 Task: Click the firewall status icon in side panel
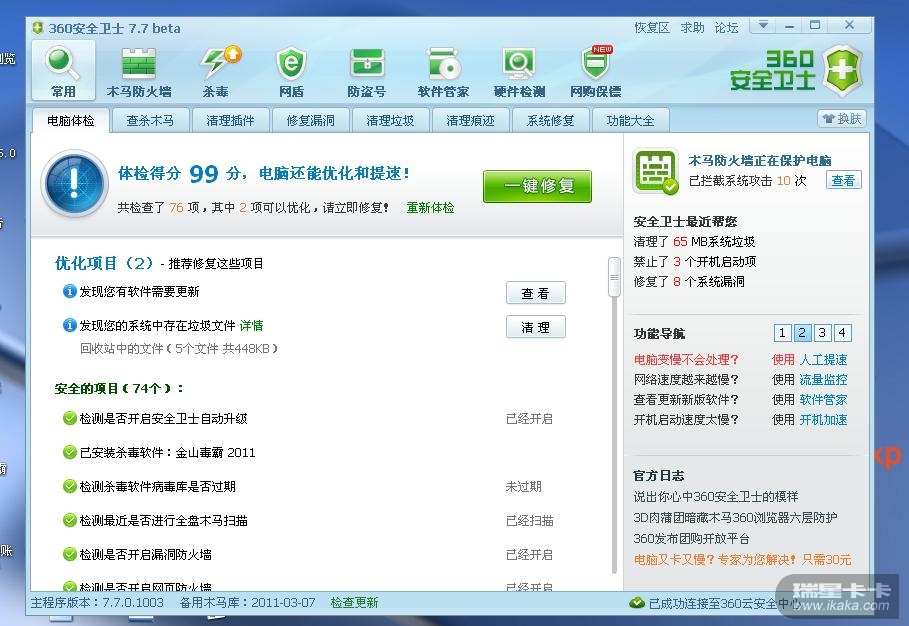pyautogui.click(x=656, y=171)
